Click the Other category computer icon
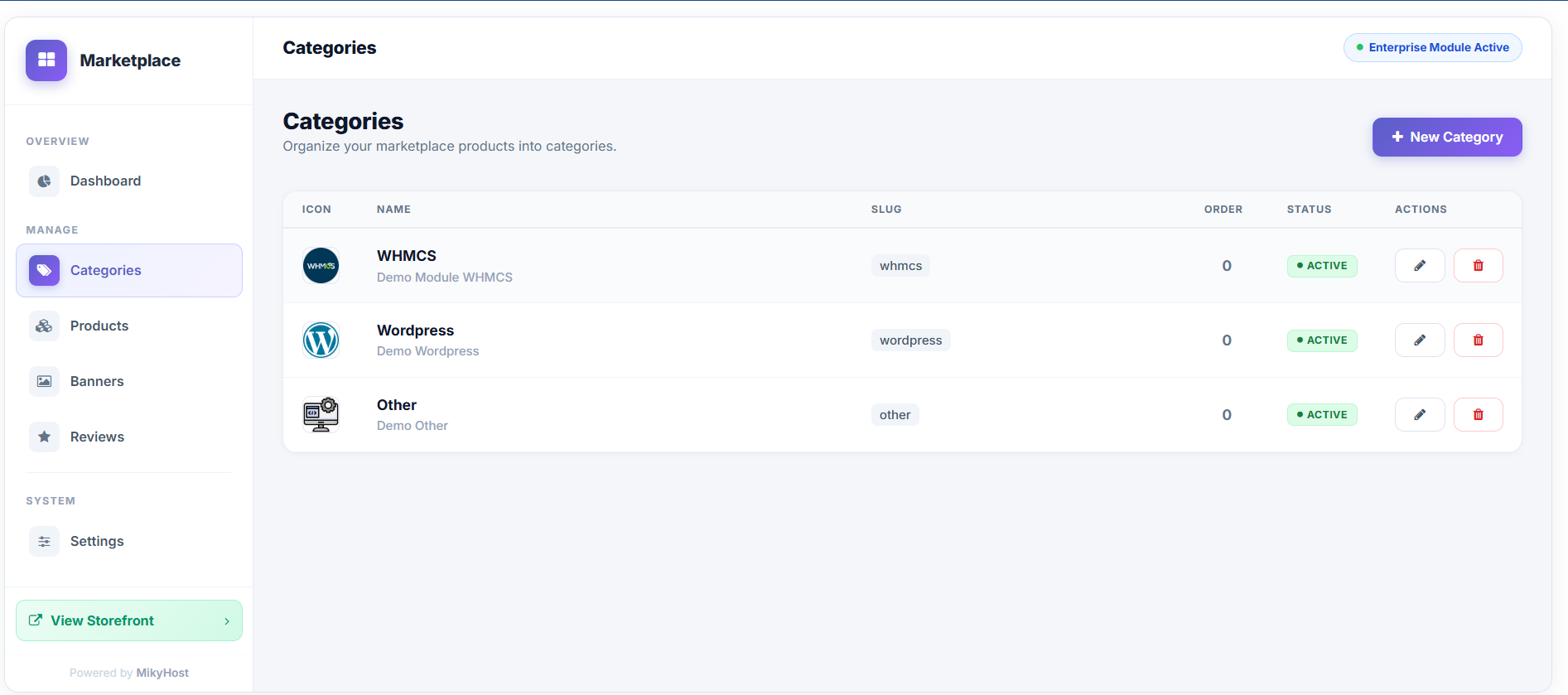Image resolution: width=1568 pixels, height=695 pixels. click(x=321, y=414)
